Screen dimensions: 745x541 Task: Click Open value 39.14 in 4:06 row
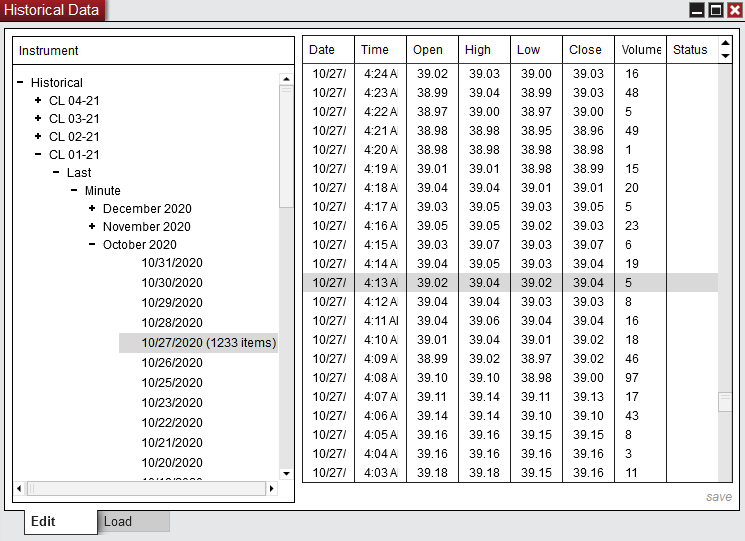(432, 416)
